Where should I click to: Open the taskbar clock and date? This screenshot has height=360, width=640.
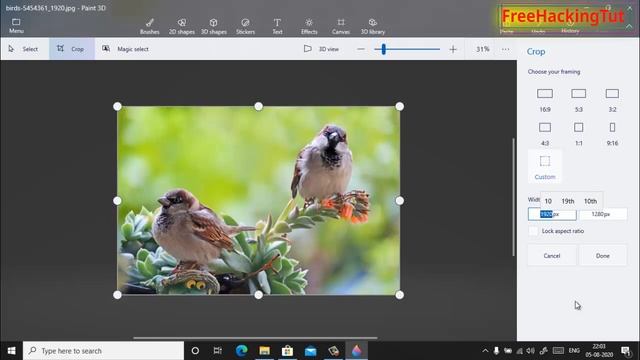[599, 351]
